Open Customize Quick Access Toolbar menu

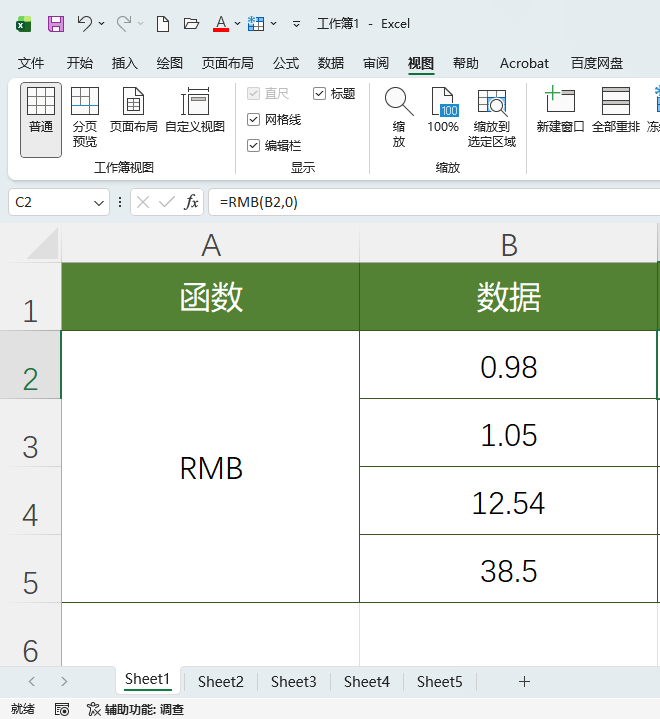[x=296, y=24]
